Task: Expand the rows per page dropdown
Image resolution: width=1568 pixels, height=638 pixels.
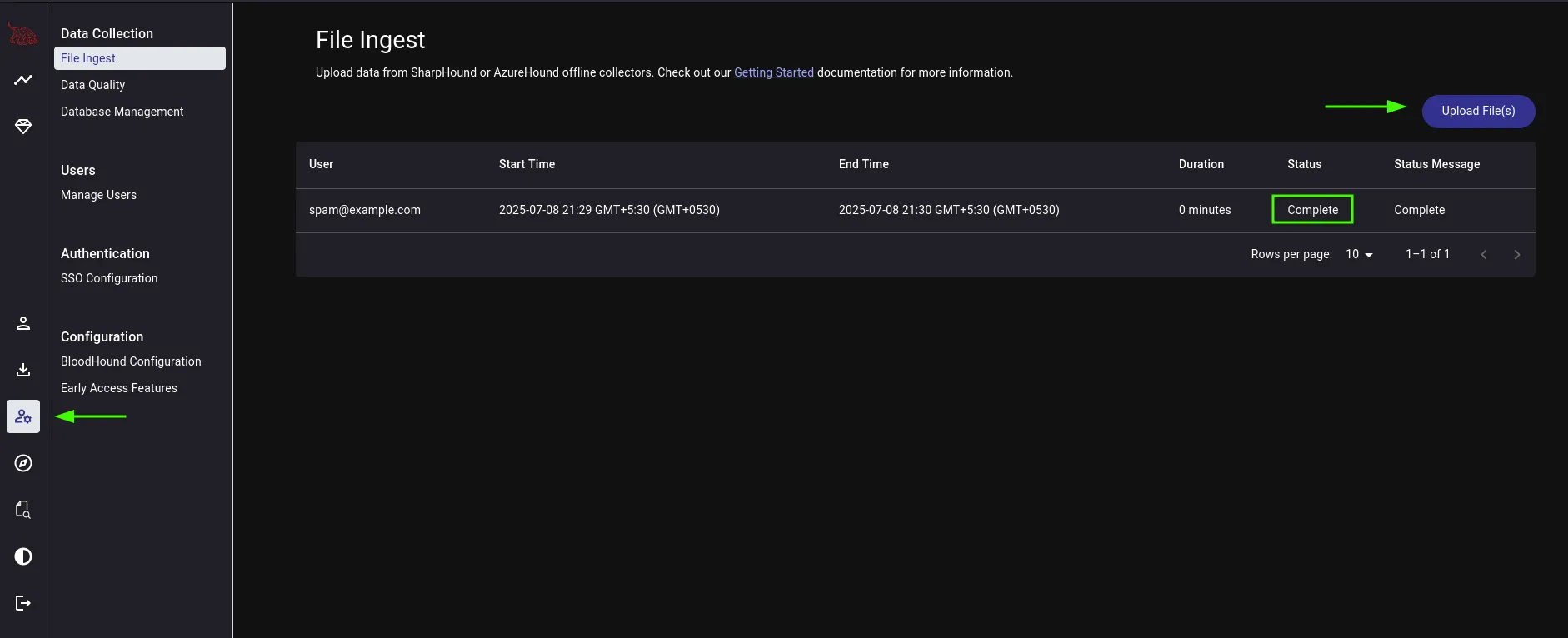Action: tap(1359, 254)
